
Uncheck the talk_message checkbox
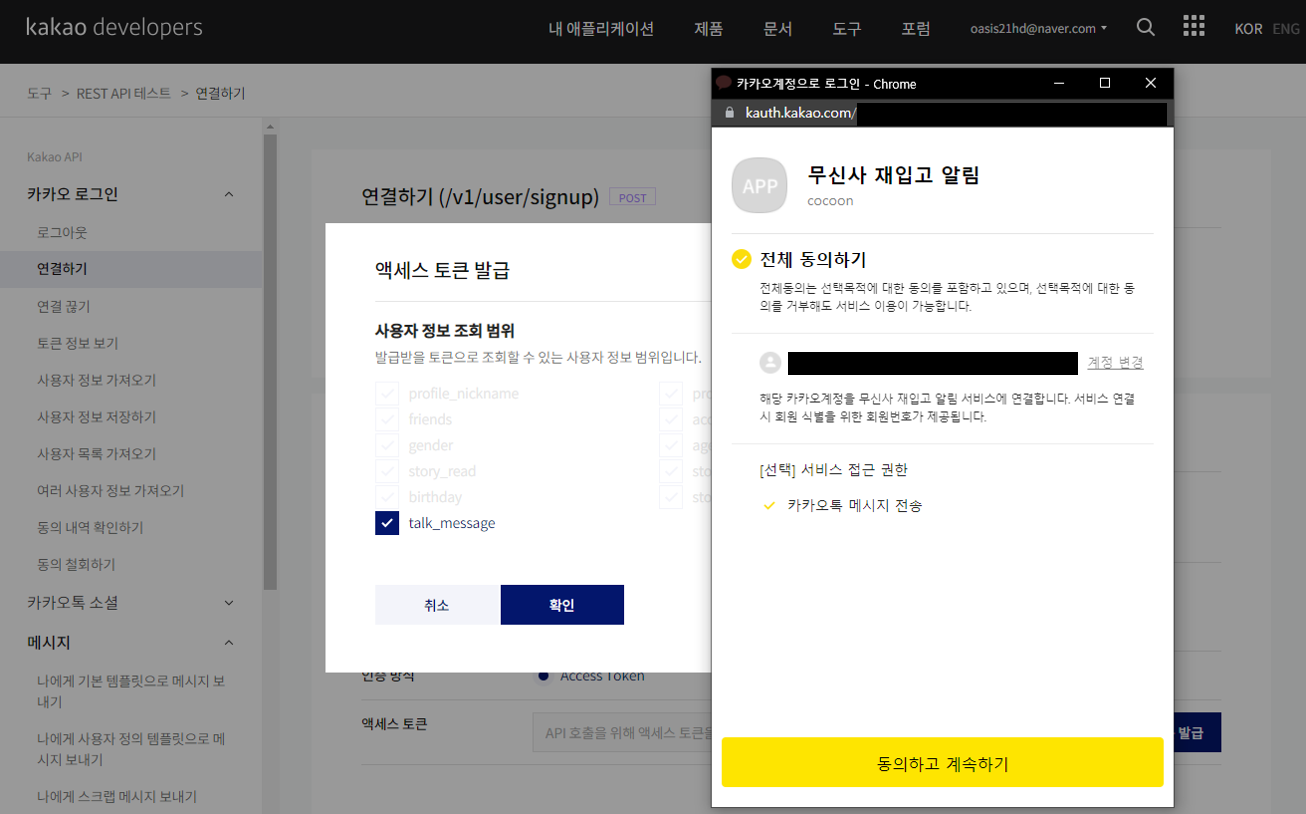point(387,523)
